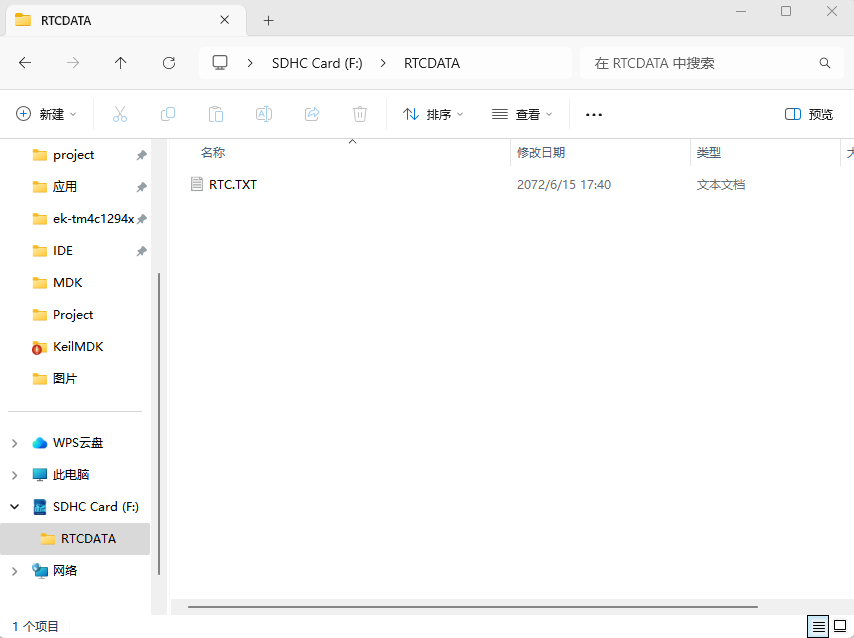
Task: Click the Delete trash can icon
Action: [360, 115]
